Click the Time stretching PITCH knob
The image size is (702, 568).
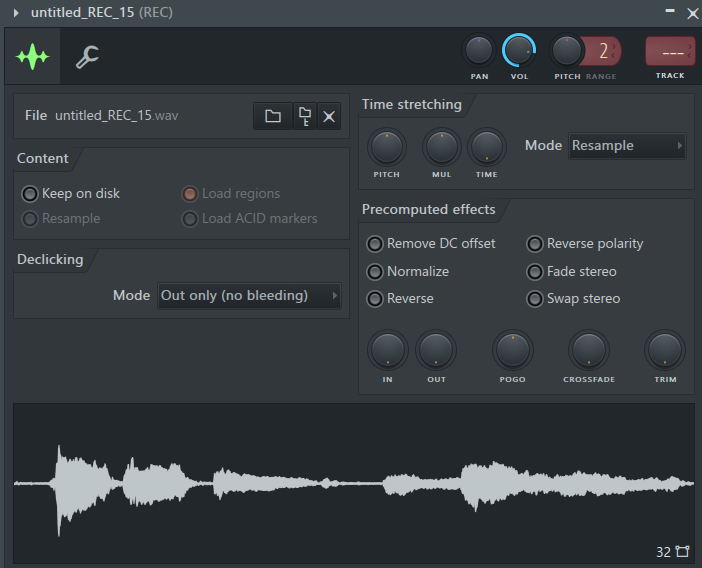click(x=387, y=147)
